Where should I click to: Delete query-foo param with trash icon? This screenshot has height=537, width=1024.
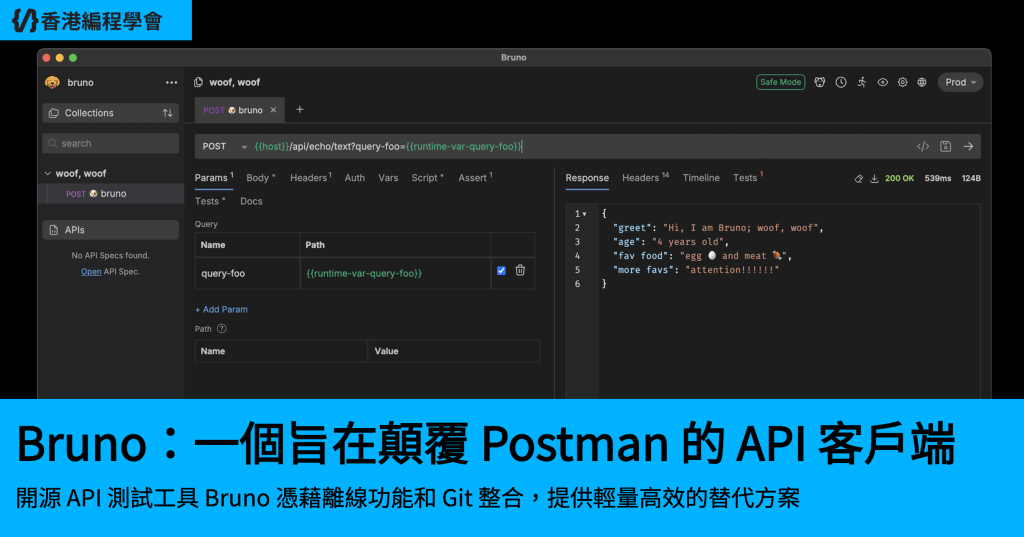[x=520, y=270]
